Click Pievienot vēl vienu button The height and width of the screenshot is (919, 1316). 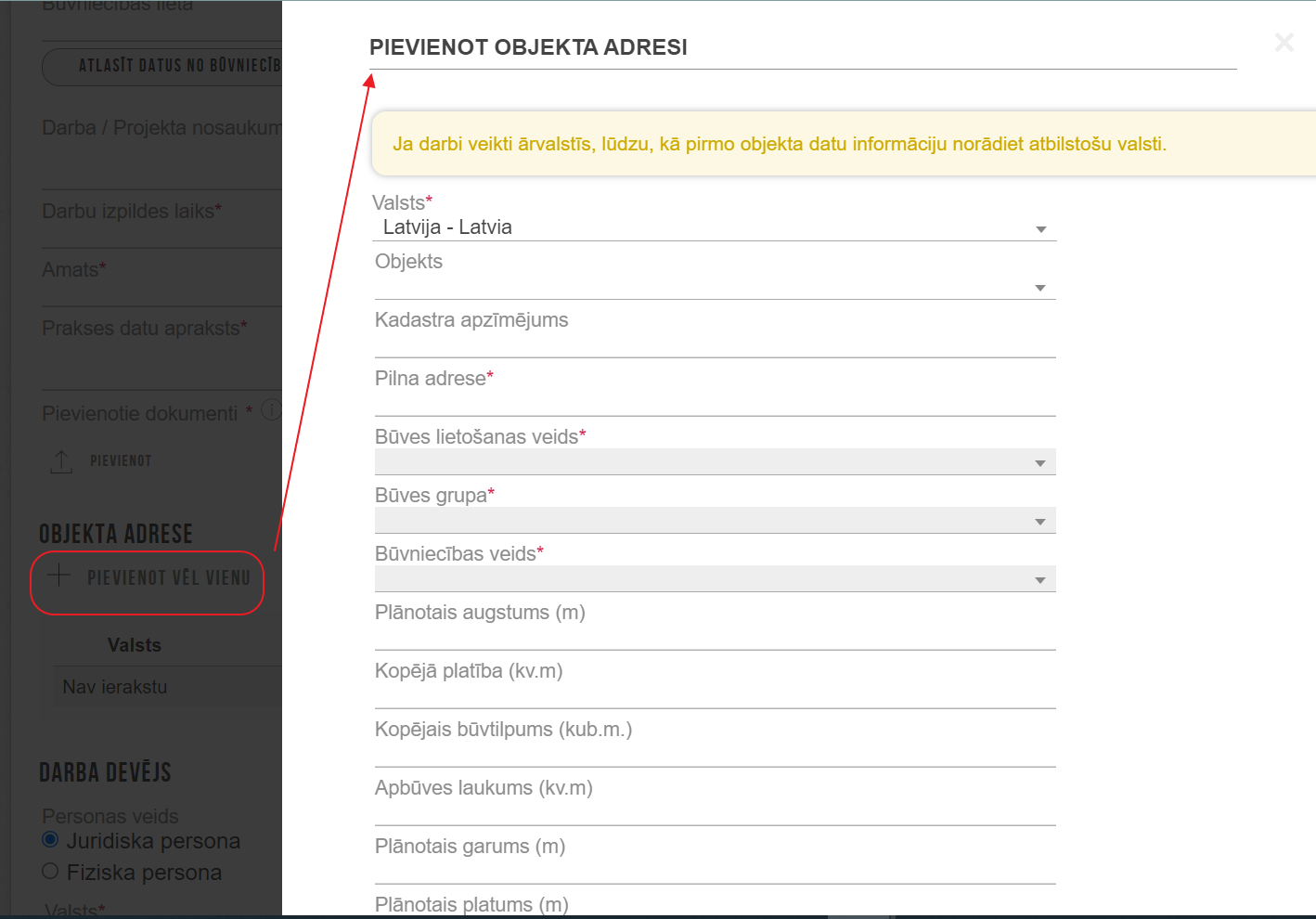click(x=148, y=578)
